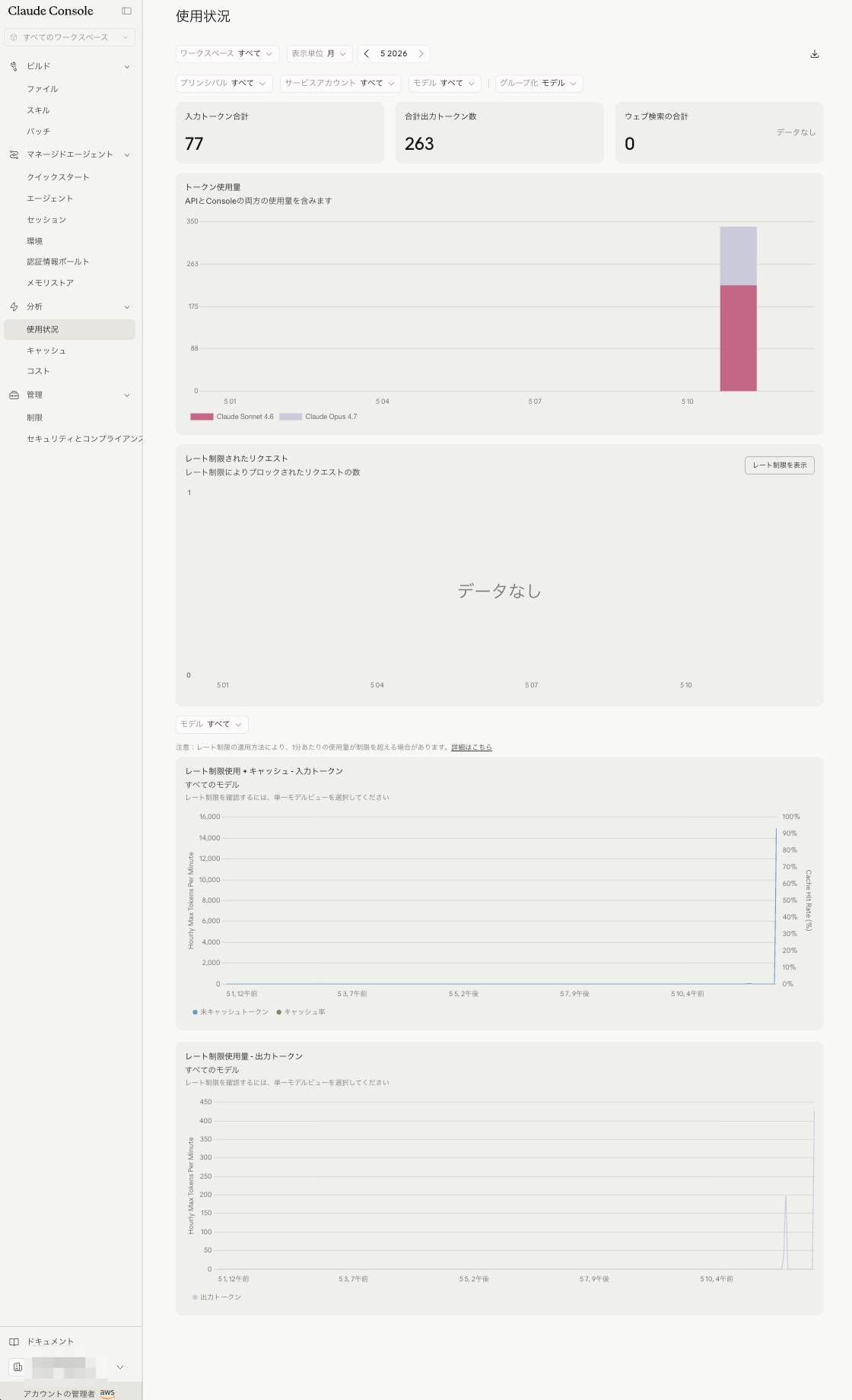This screenshot has height=1400, width=852.
Task: Click the 出力トークン legend dot
Action: click(196, 1297)
